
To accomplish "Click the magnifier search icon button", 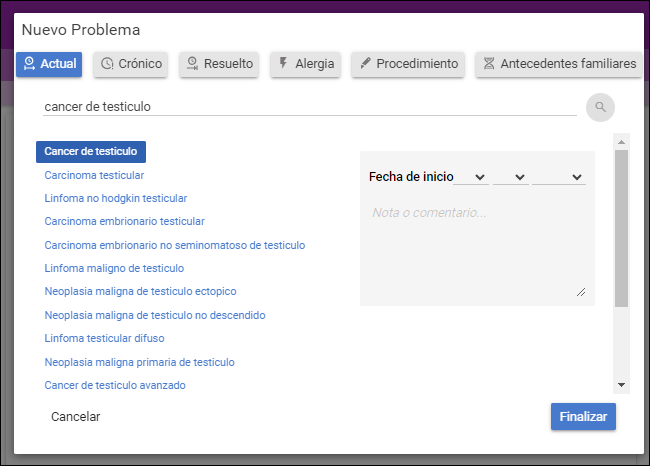I will (x=600, y=107).
